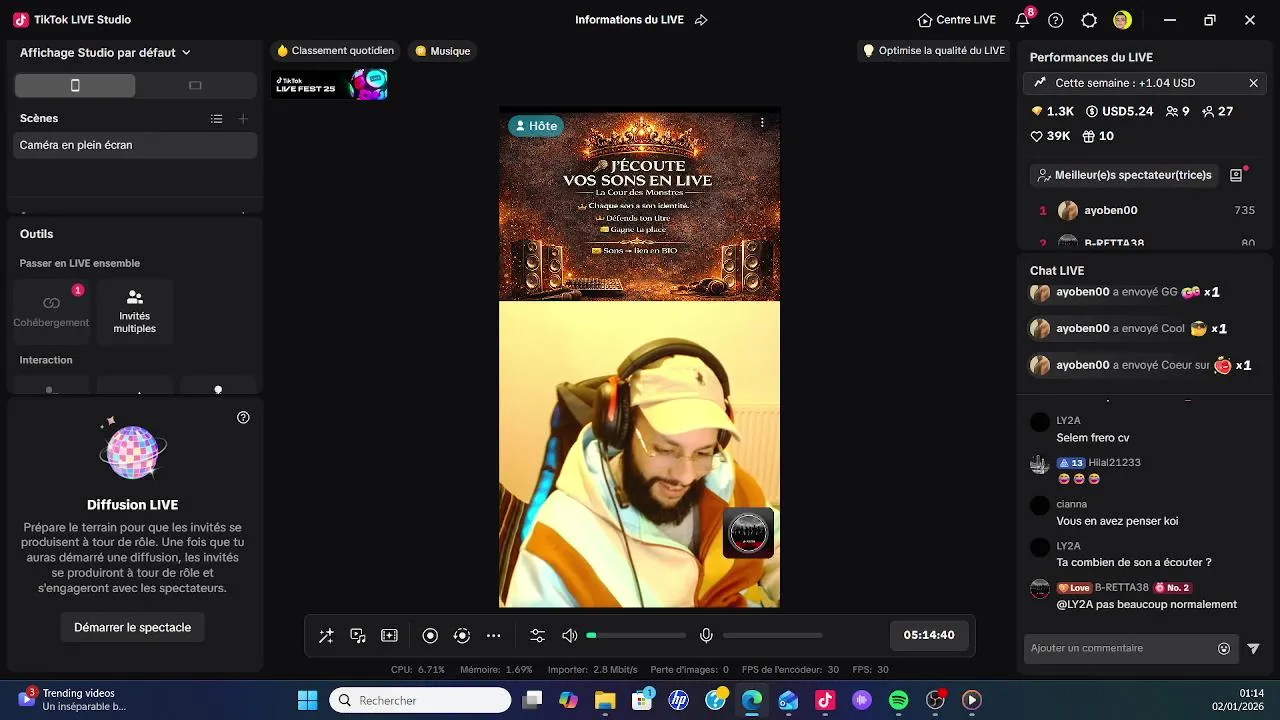This screenshot has height=720, width=1280.
Task: Open the clip marker tool in the toolbar
Action: tap(390, 636)
